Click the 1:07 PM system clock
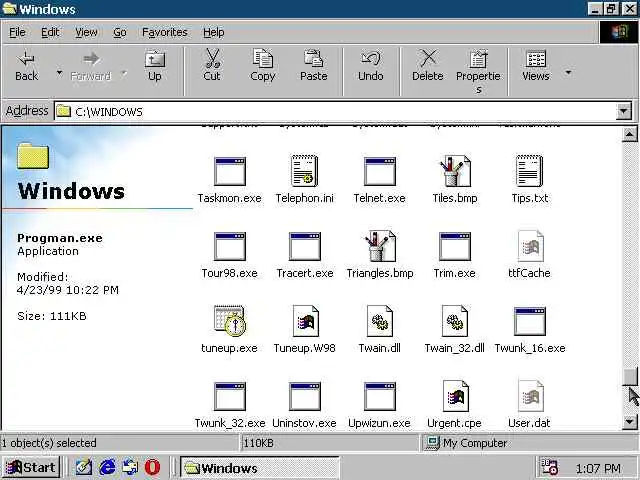Image resolution: width=640 pixels, height=480 pixels. click(598, 468)
